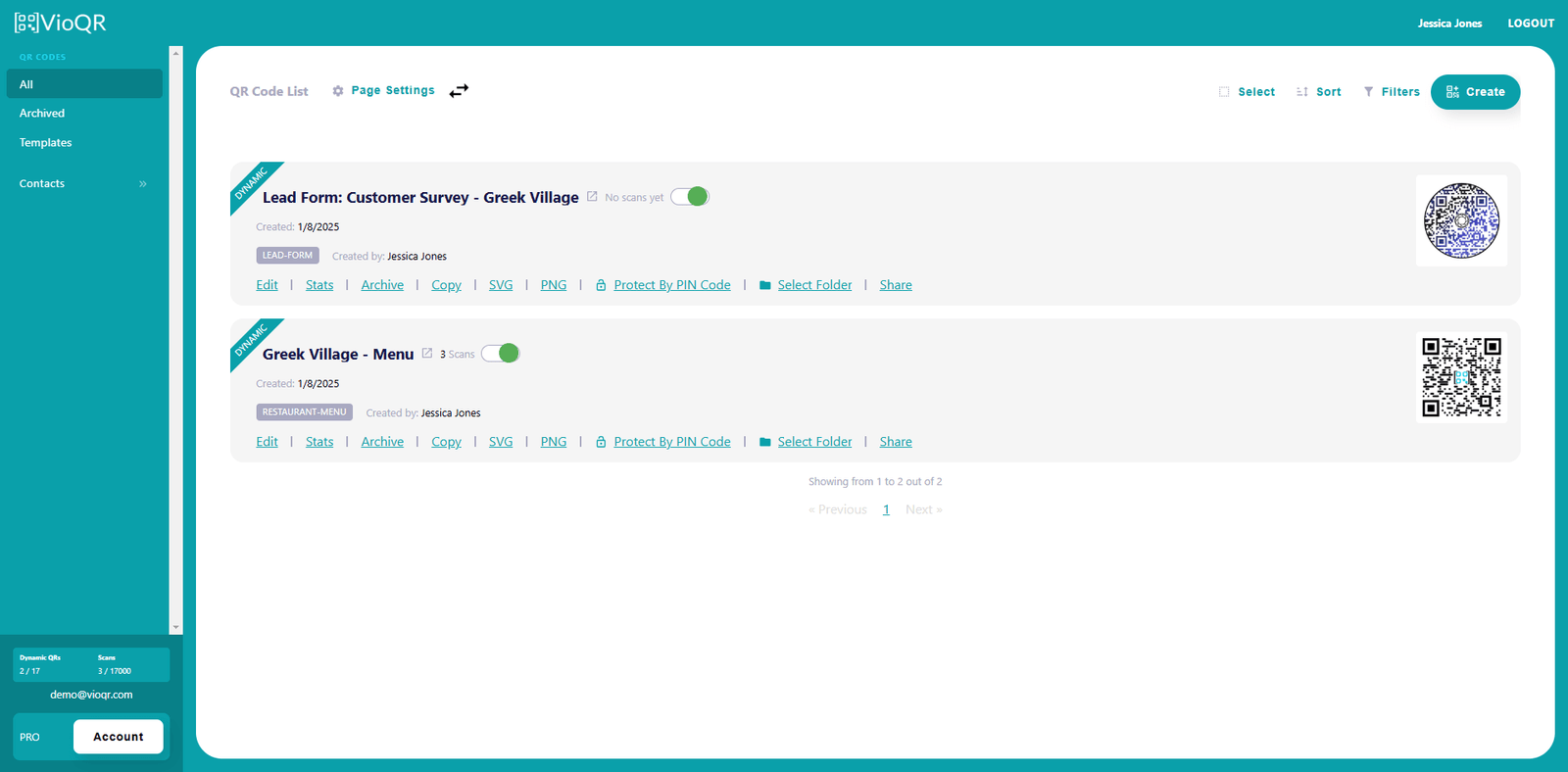Share the Customer Survey QR code
The height and width of the screenshot is (772, 1568).
pyautogui.click(x=896, y=285)
